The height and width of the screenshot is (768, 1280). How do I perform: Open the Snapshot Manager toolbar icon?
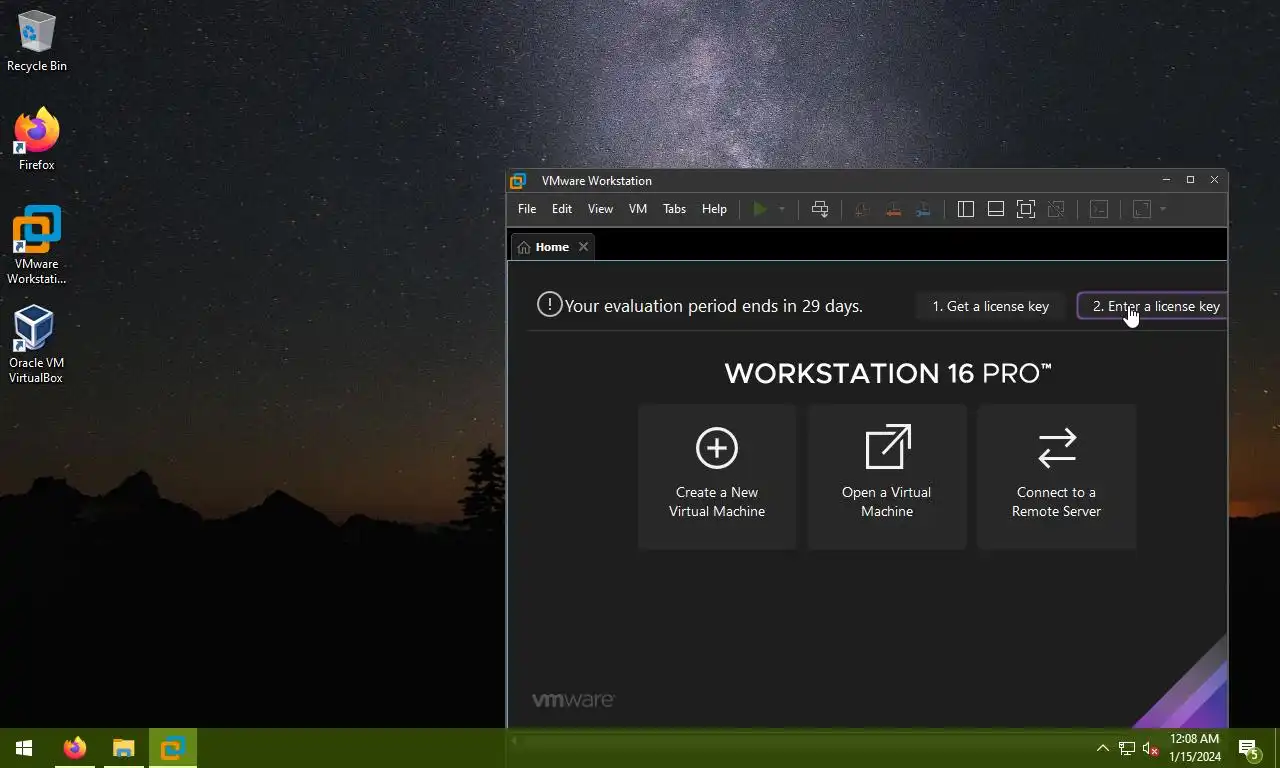click(x=923, y=209)
